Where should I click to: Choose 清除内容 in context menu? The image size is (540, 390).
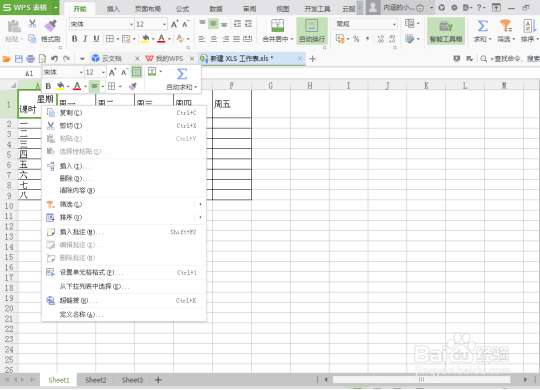point(124,190)
